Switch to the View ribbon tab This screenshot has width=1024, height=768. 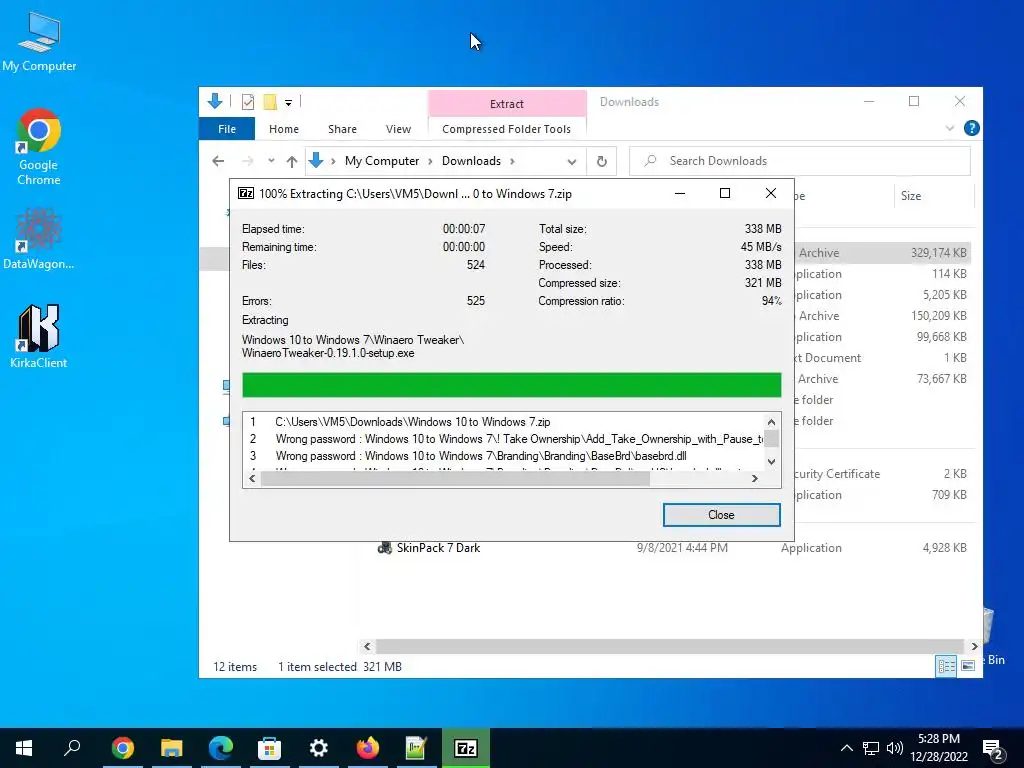point(398,129)
